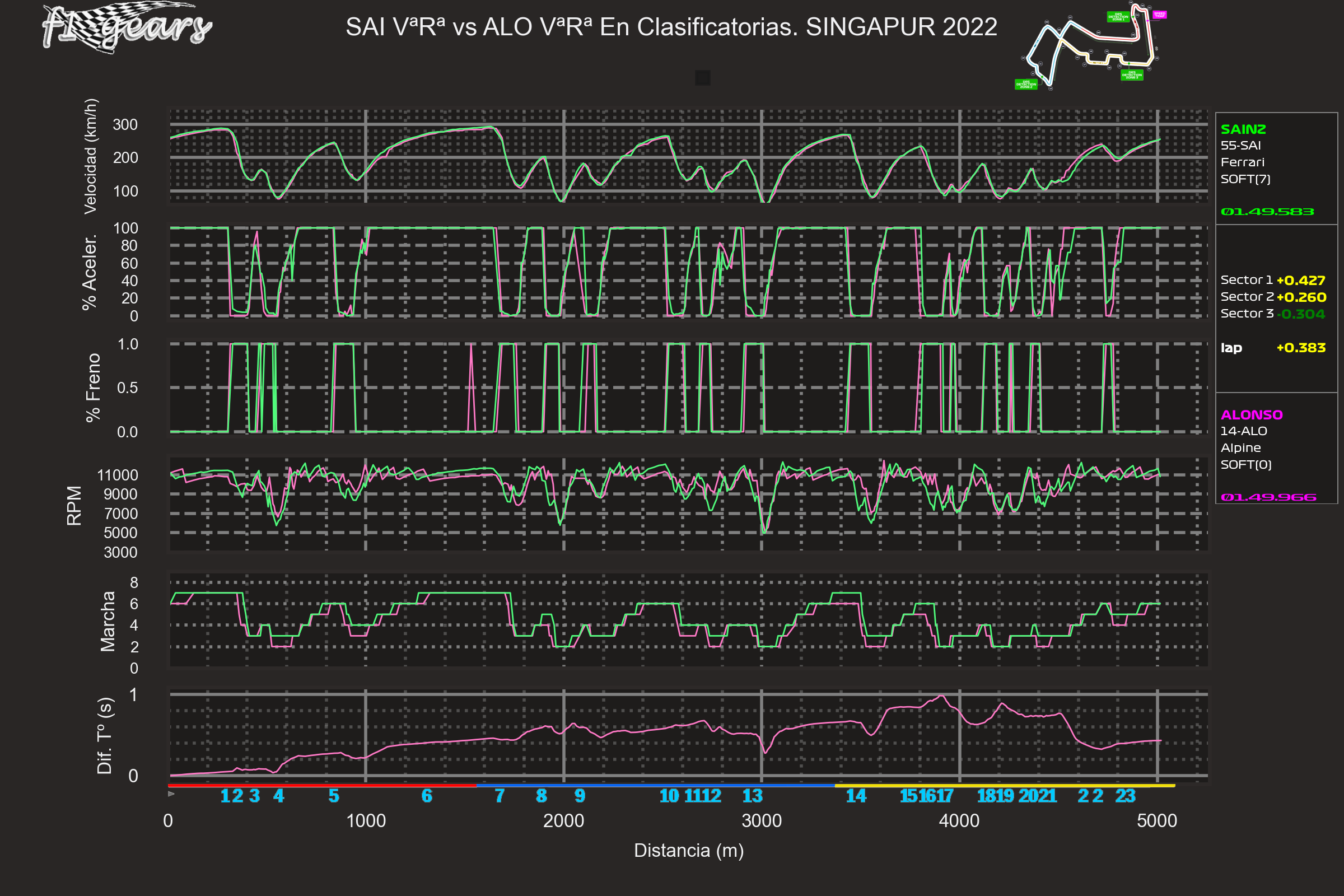Click the SAINZ driver name heading

point(1243,130)
